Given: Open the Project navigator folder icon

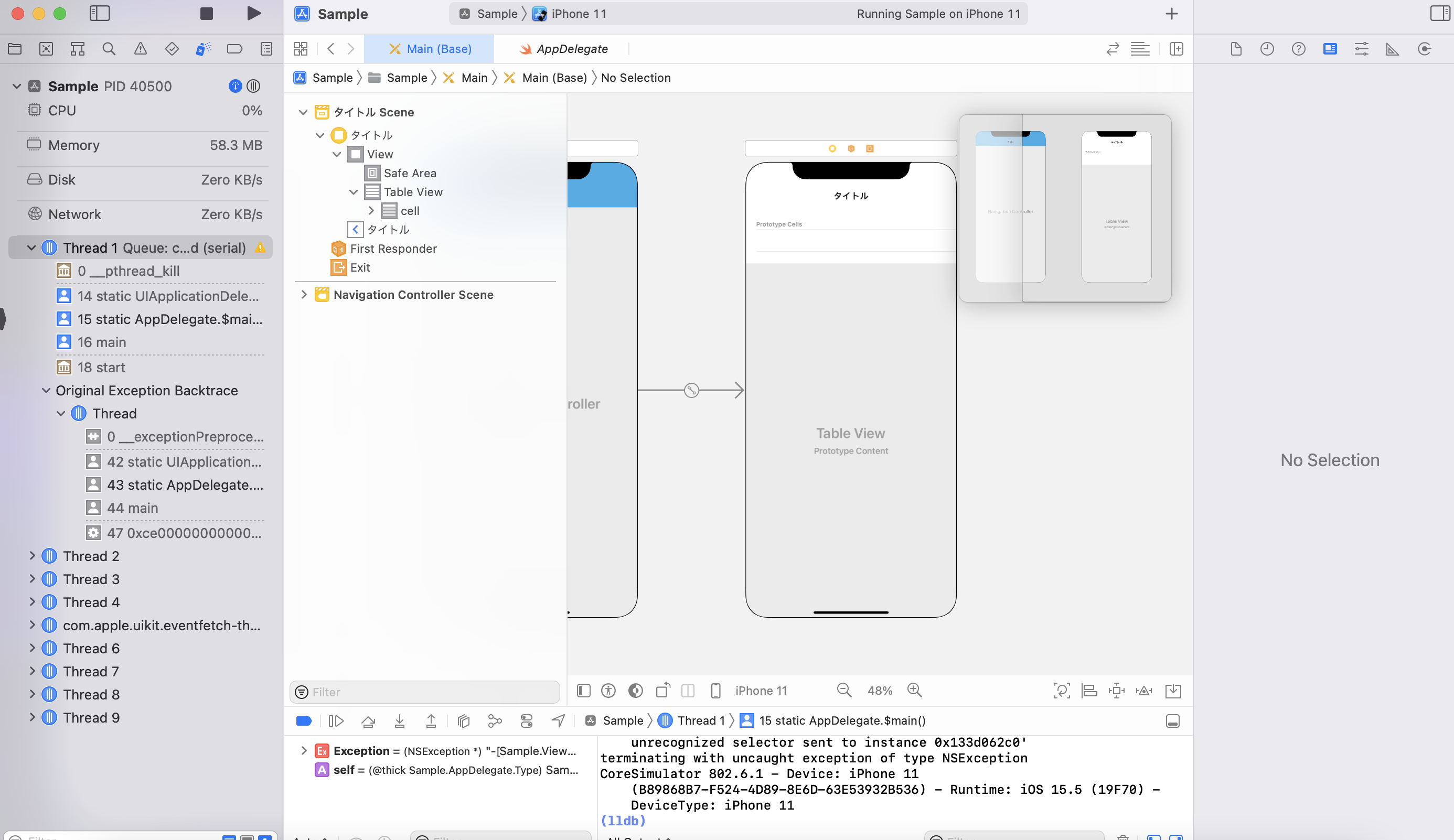Looking at the screenshot, I should pos(15,49).
